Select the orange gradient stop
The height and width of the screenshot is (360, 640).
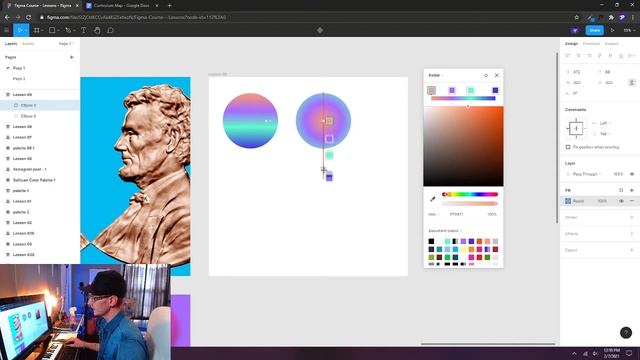point(431,90)
